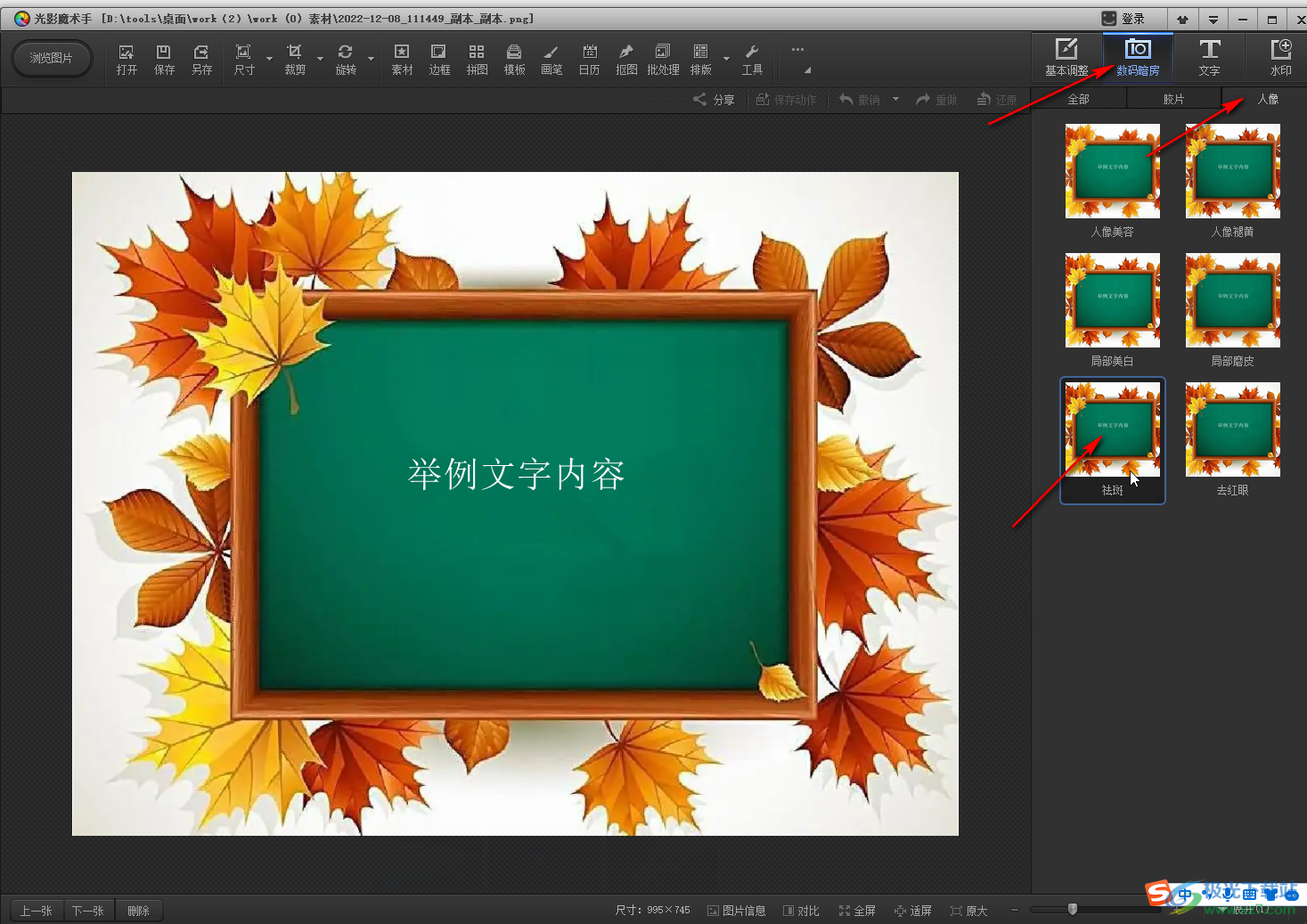1307x924 pixels.
Task: Open the 素材 materials tool
Action: [402, 60]
